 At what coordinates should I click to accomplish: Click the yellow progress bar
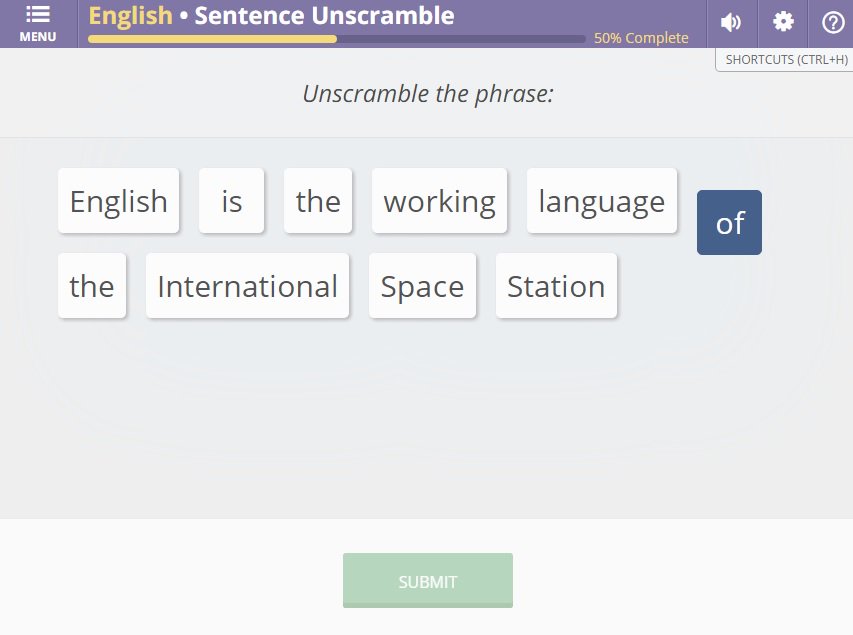point(337,39)
